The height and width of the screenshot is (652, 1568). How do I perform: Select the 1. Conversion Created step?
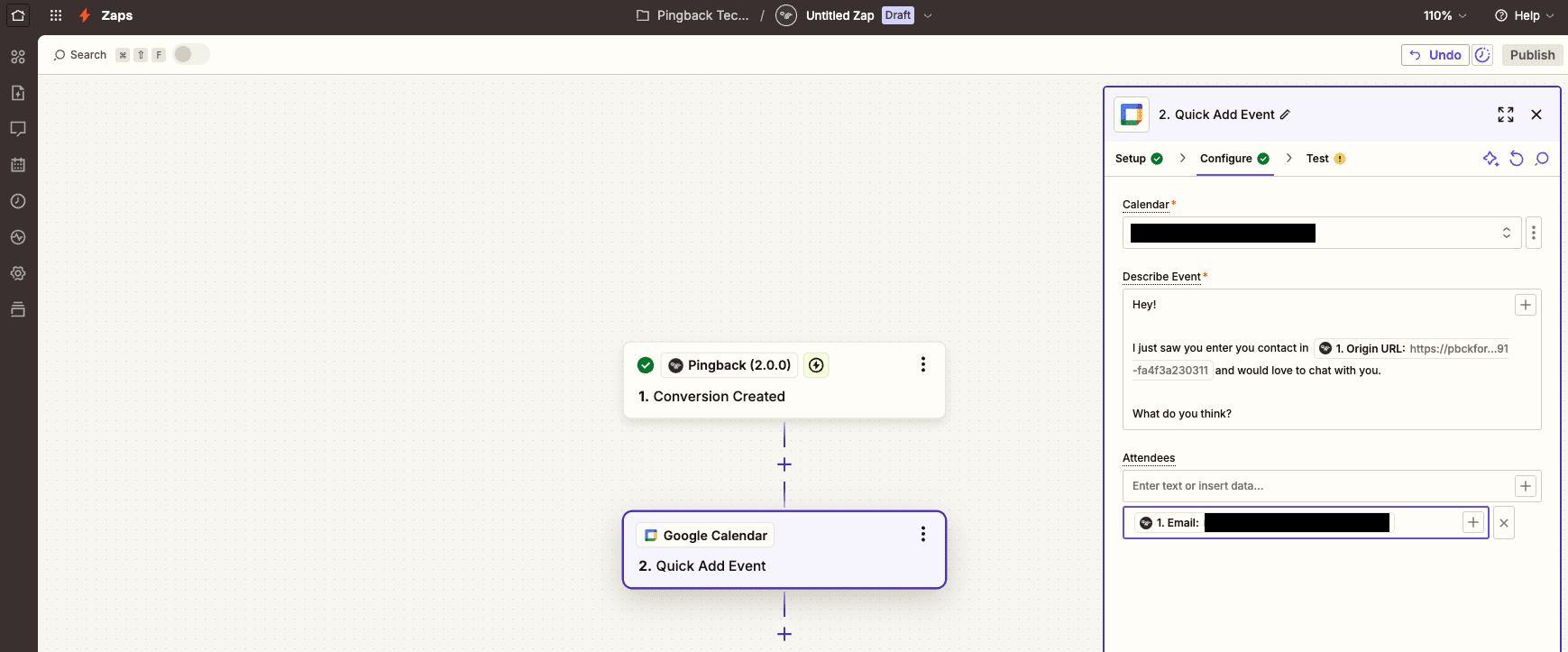(x=784, y=380)
